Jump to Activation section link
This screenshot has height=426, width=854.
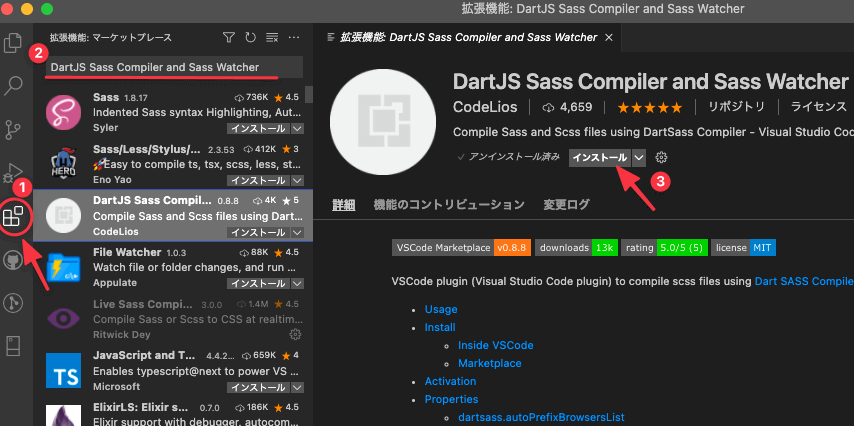pos(450,381)
